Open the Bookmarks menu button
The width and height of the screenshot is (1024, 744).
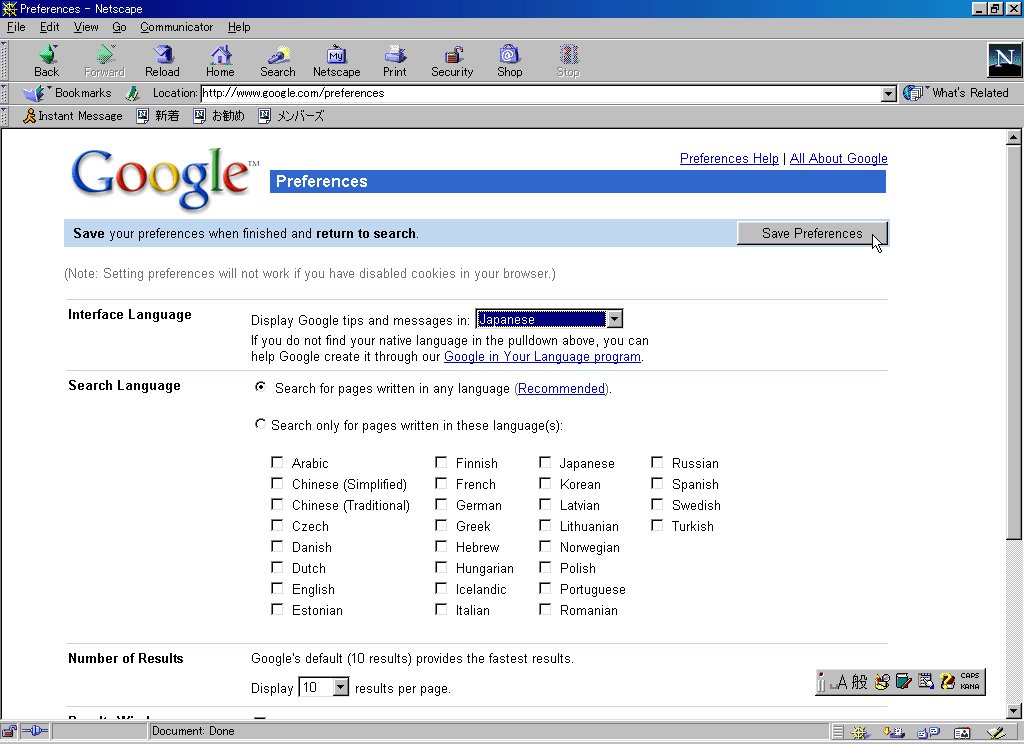coord(67,93)
